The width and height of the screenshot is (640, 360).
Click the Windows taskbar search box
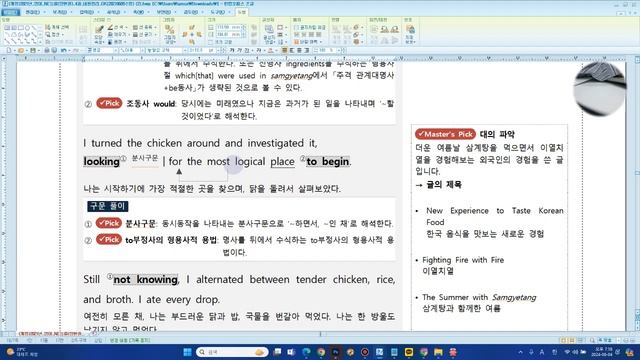[x=232, y=352]
